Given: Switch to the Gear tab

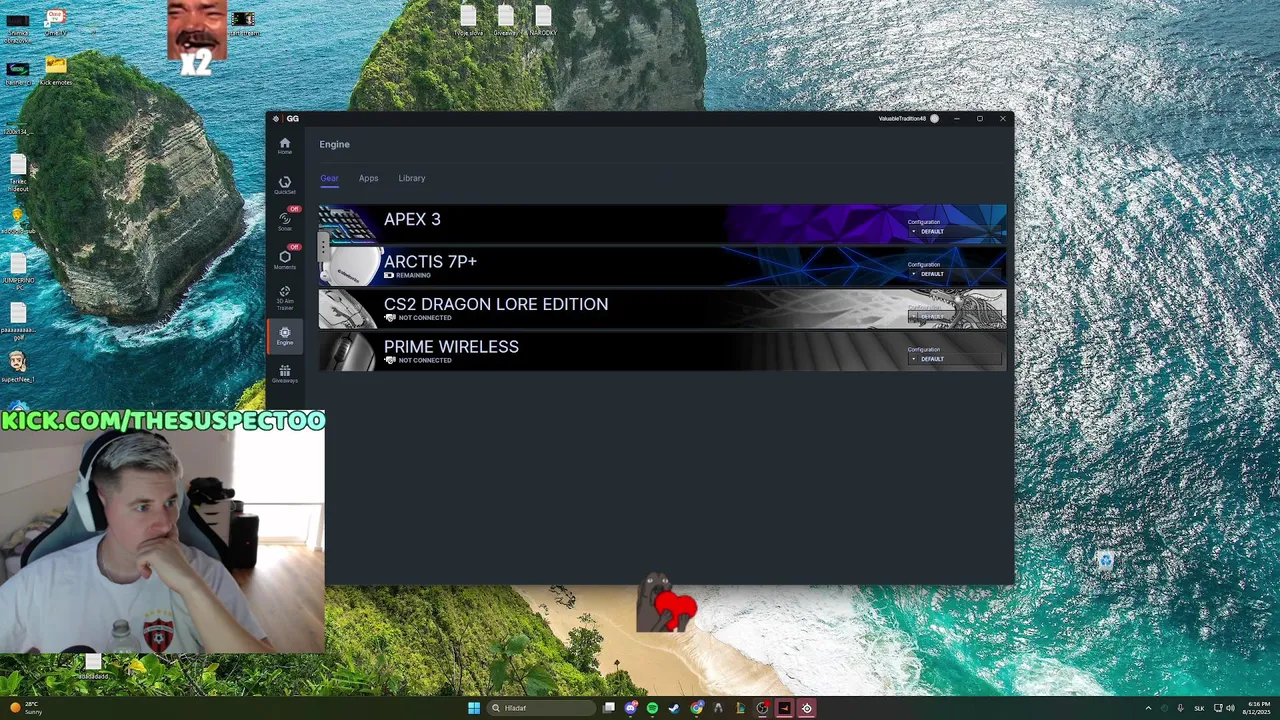Looking at the screenshot, I should 329,178.
